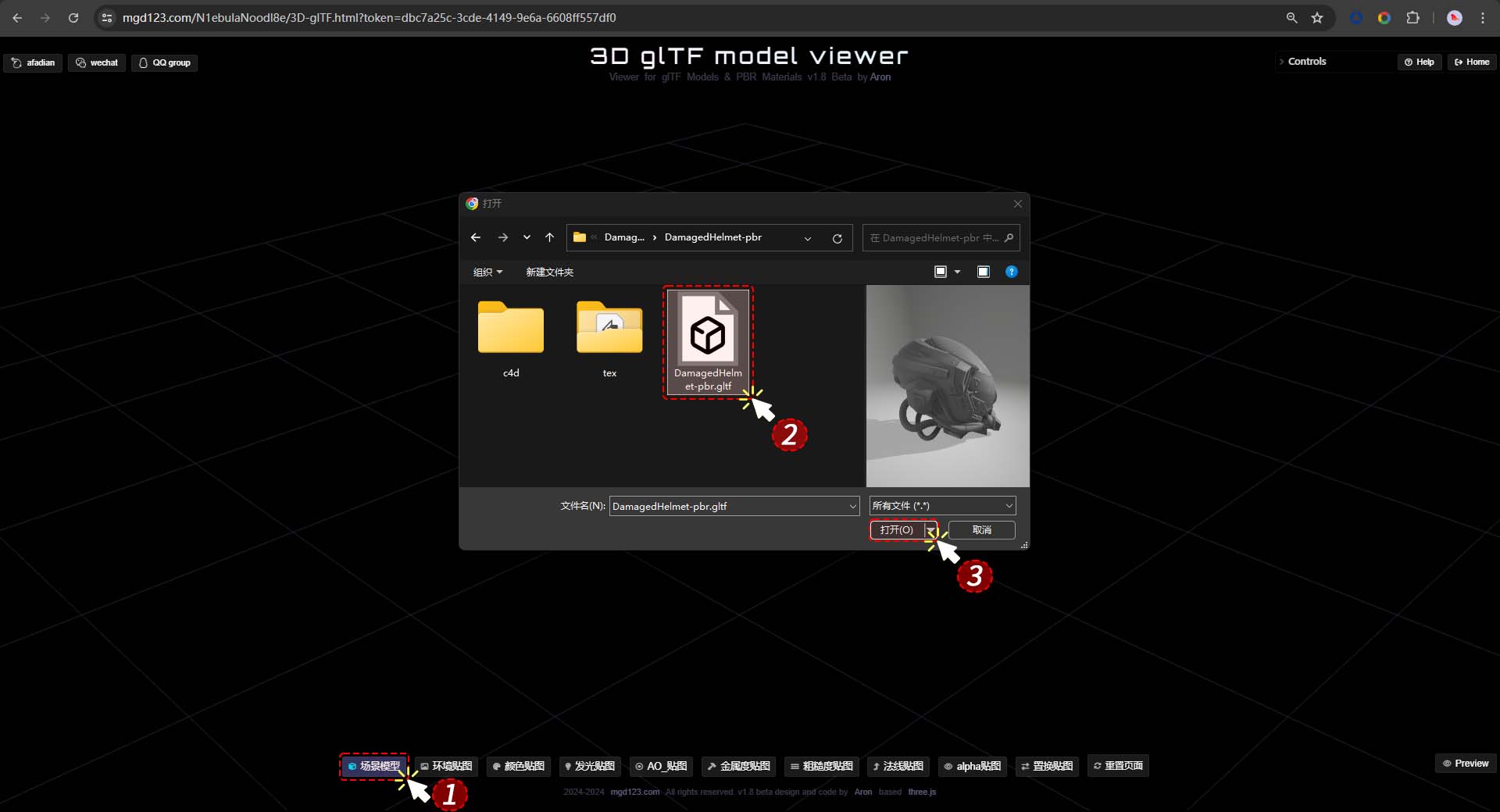
Task: Select the 金属度贴图 metalness map button
Action: 738,766
